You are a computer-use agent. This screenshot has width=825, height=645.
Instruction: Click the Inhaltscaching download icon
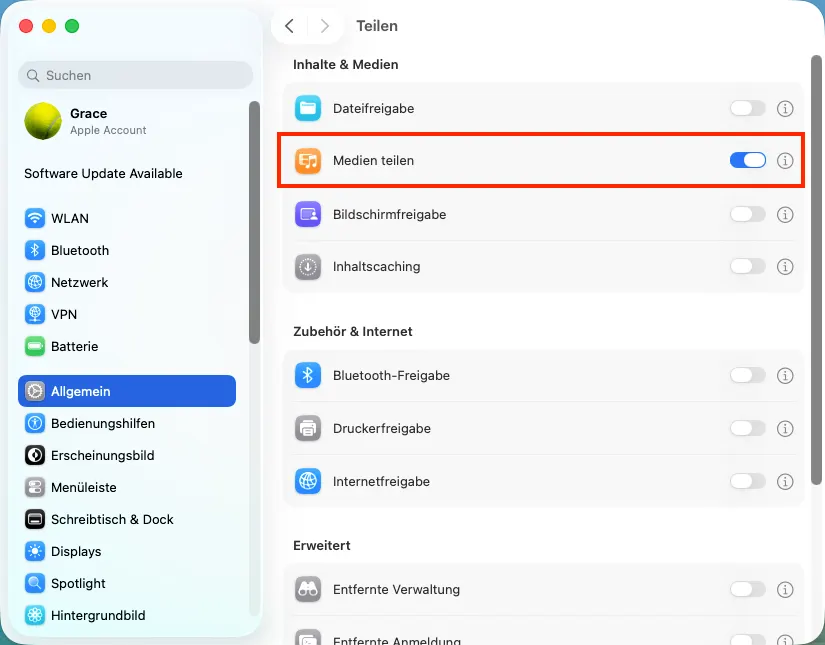(x=308, y=267)
